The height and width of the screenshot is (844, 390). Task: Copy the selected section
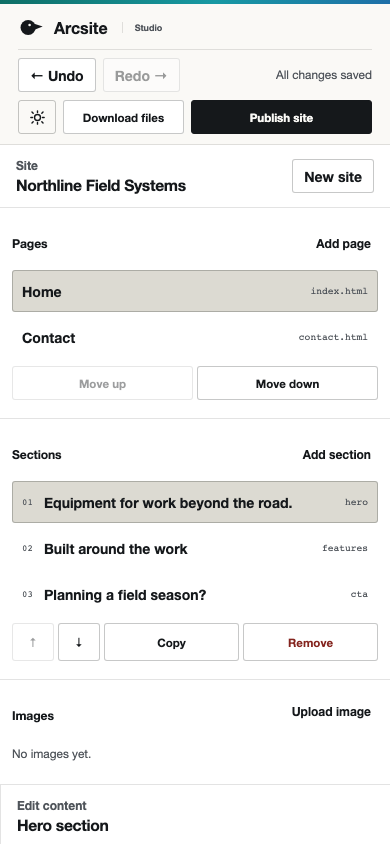tap(171, 642)
